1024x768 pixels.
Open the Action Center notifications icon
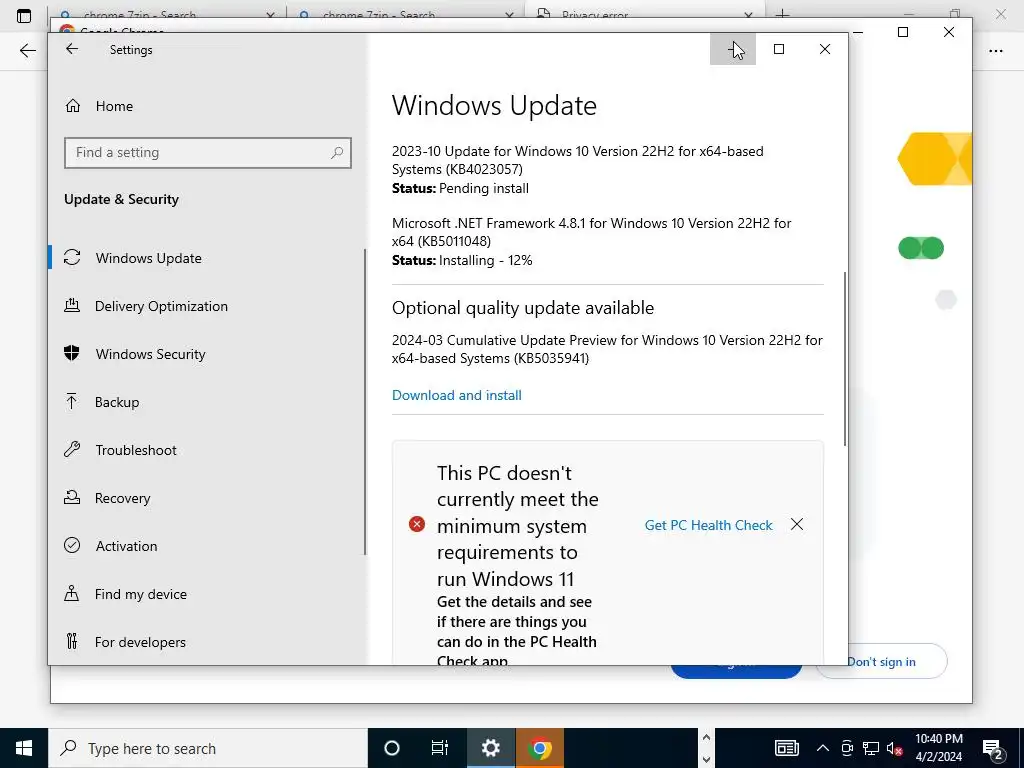point(993,748)
